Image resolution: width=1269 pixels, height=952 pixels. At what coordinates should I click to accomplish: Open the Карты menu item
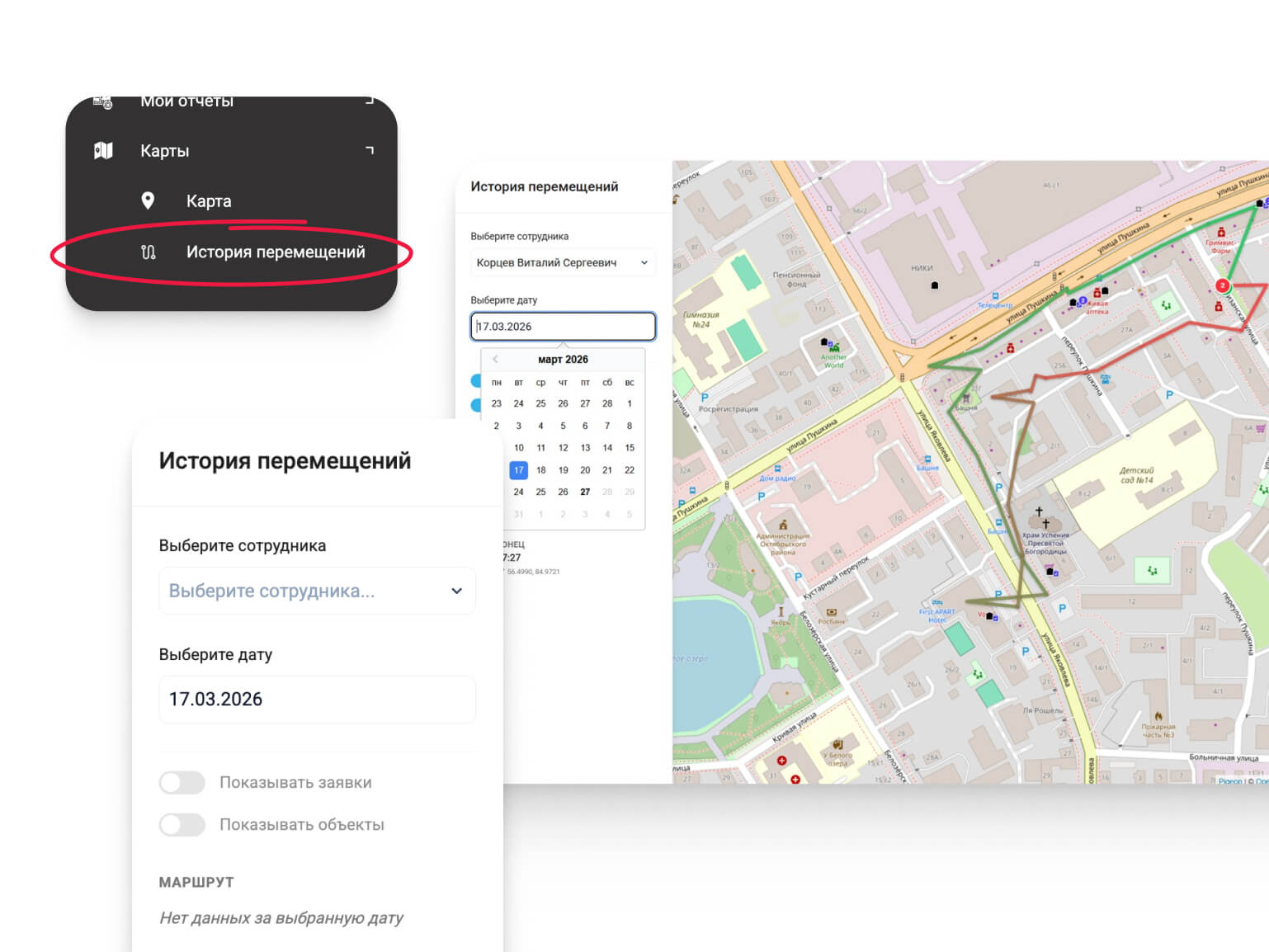[232, 150]
